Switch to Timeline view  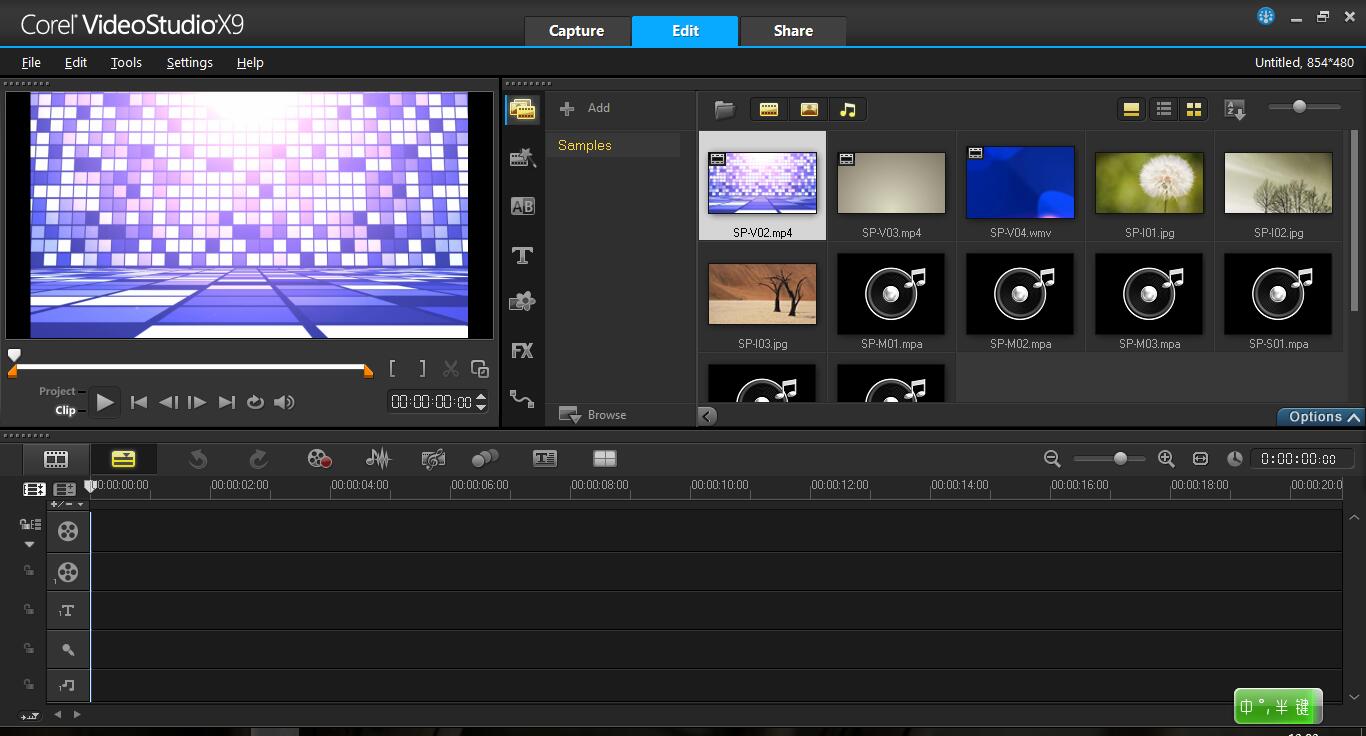[123, 459]
